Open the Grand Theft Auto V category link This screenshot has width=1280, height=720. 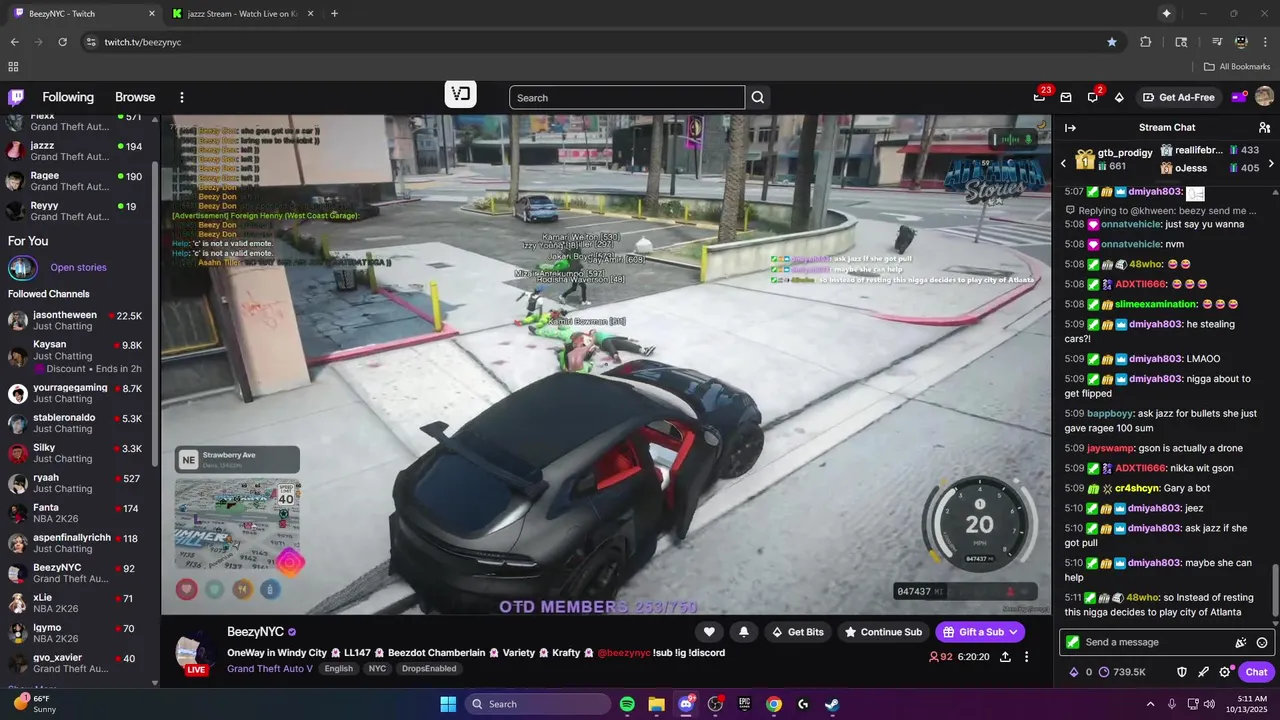tap(270, 668)
